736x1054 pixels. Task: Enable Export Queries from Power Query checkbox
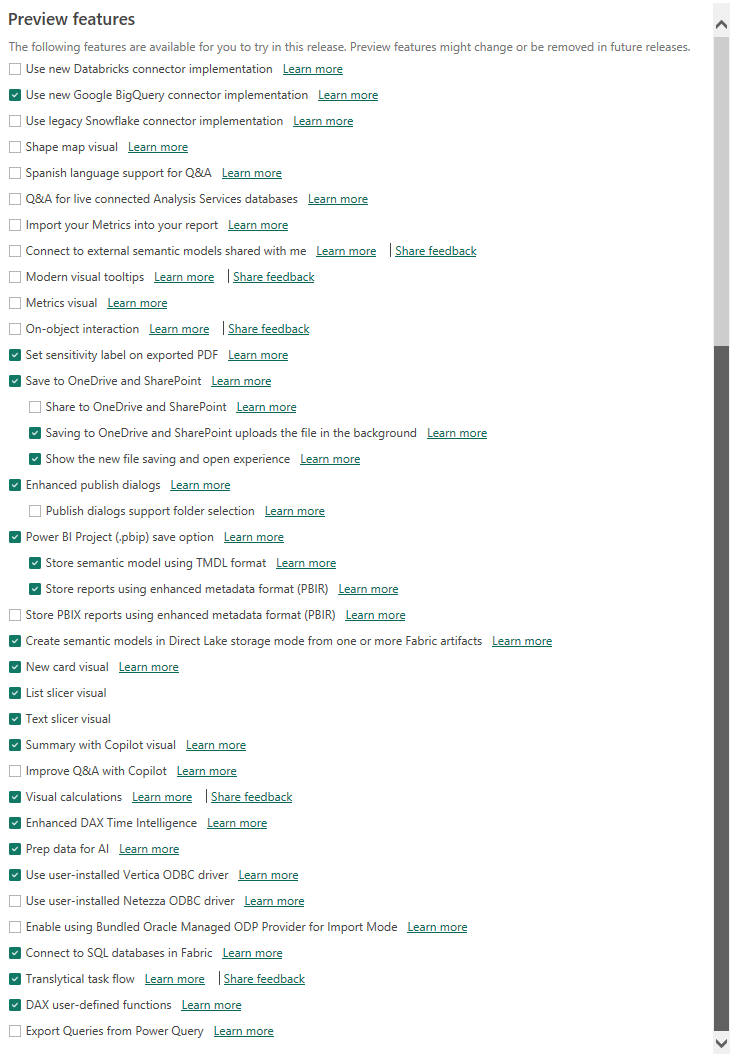click(15, 1031)
